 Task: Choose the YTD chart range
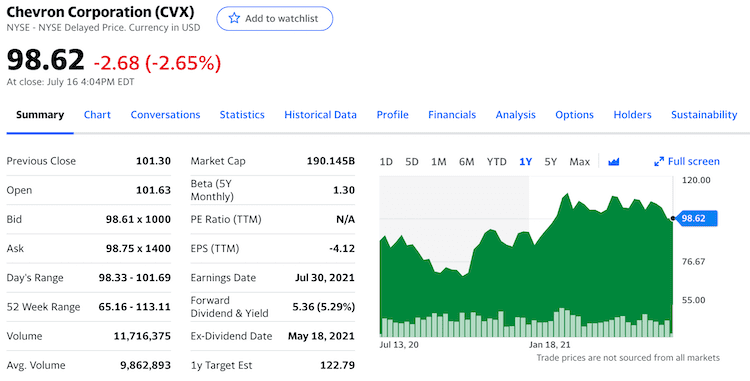pos(496,162)
